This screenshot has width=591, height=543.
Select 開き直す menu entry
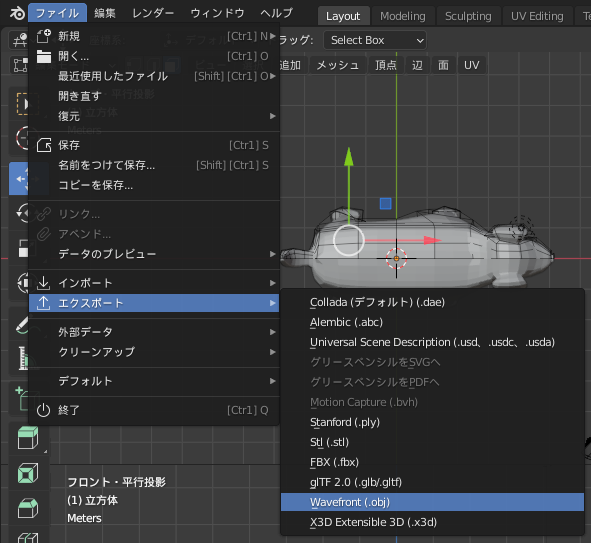point(154,96)
